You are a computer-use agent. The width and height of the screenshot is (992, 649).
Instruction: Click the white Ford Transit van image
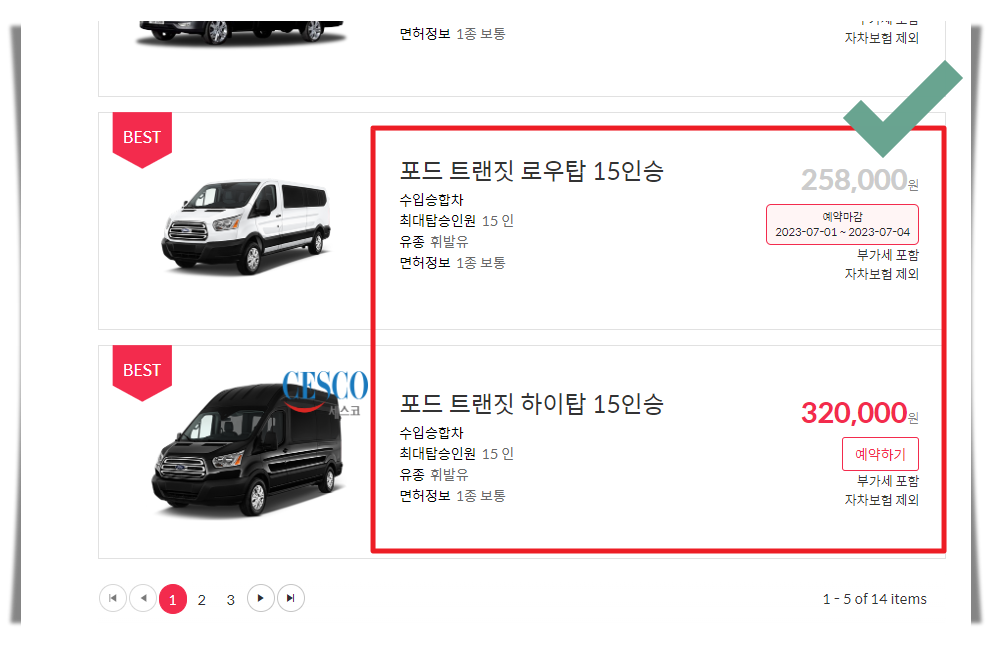click(x=246, y=226)
